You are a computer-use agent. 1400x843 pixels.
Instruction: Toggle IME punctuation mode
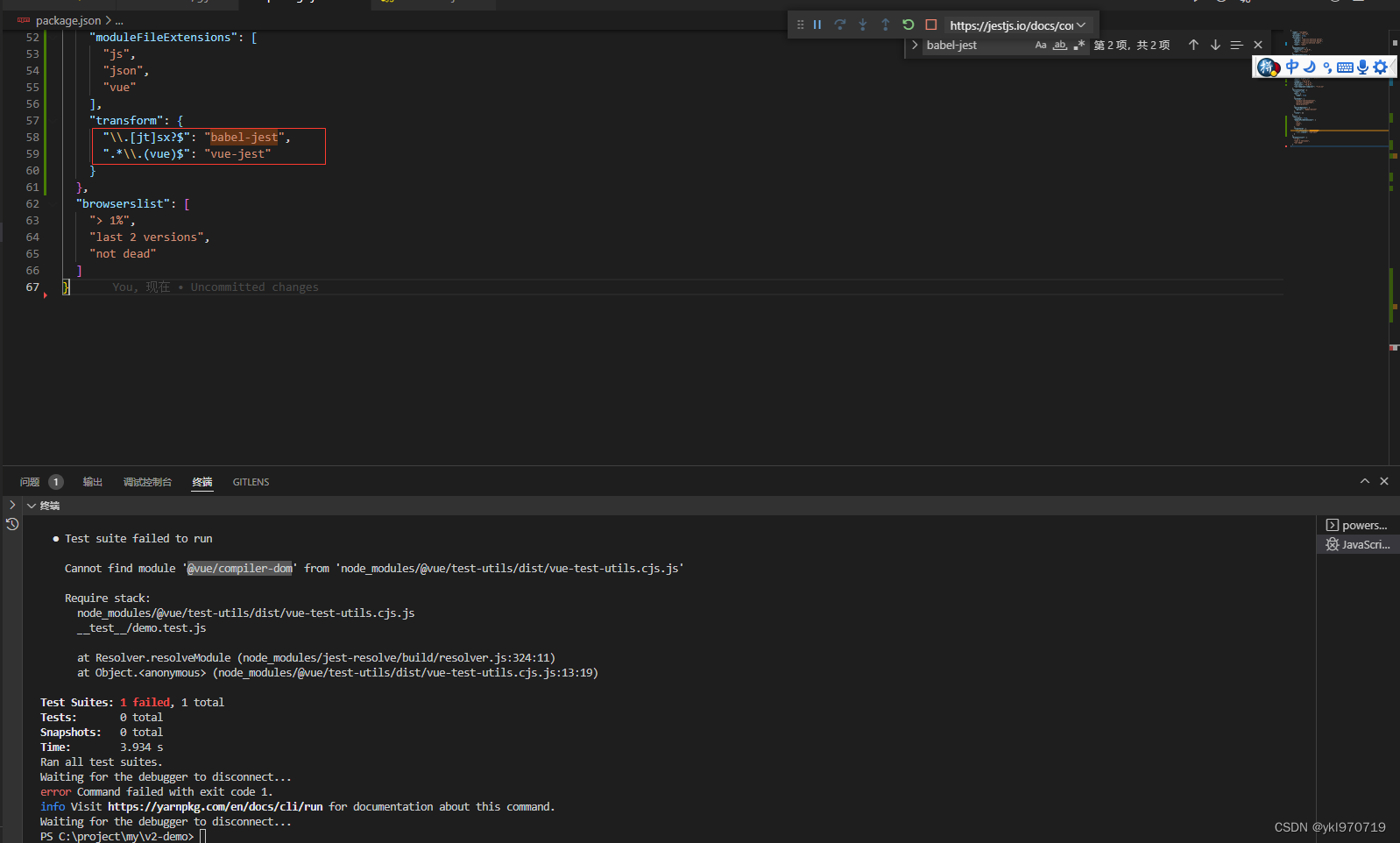1327,67
